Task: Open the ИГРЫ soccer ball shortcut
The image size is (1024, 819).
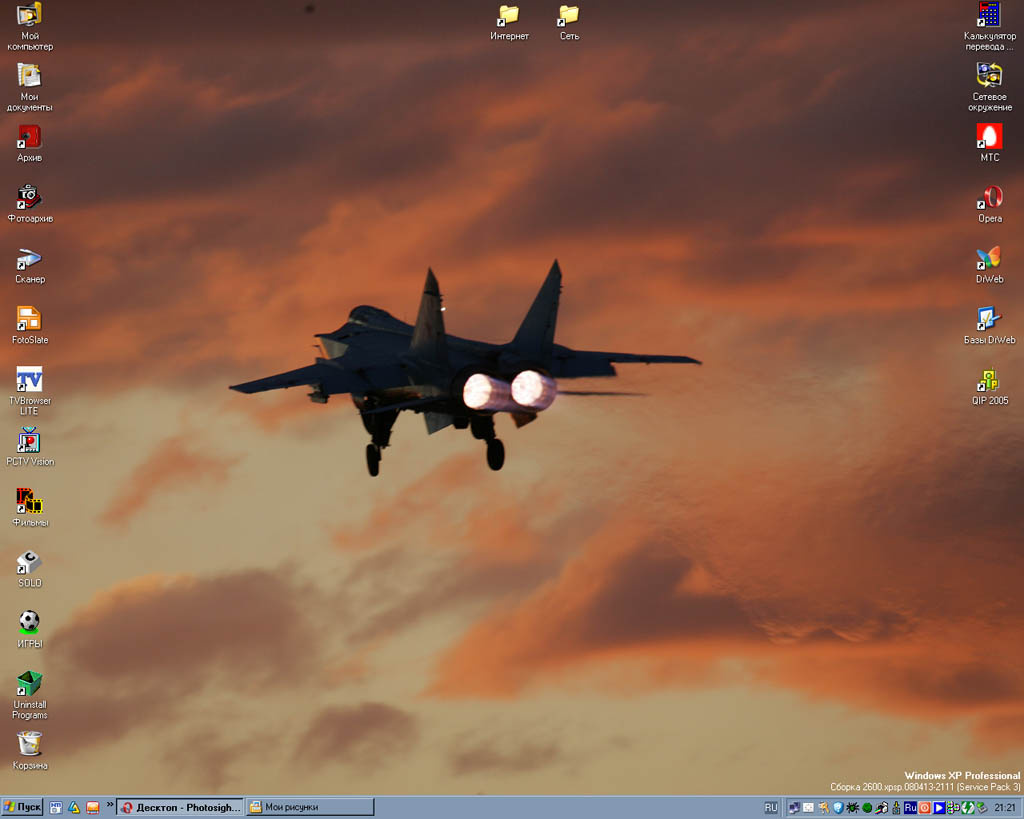Action: tap(29, 622)
